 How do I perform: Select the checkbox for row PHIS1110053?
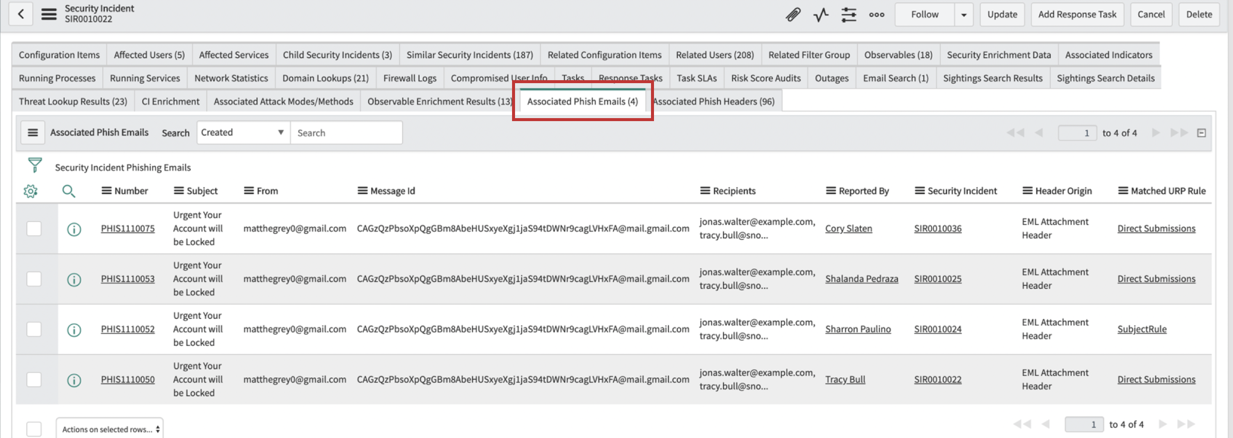tap(34, 279)
